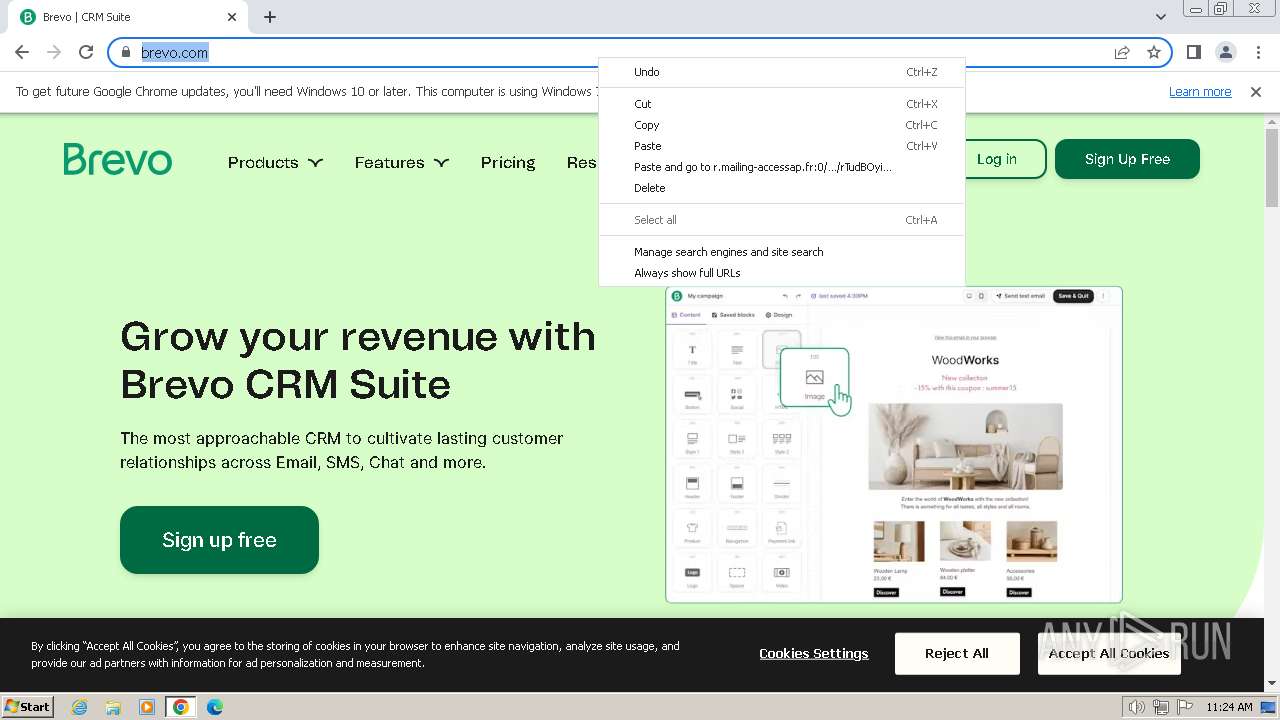Expand the Features dropdown menu
Screen dimensions: 1280x720
tap(402, 162)
